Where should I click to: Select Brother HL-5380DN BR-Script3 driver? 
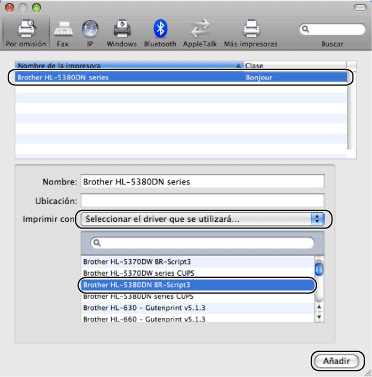[198, 285]
